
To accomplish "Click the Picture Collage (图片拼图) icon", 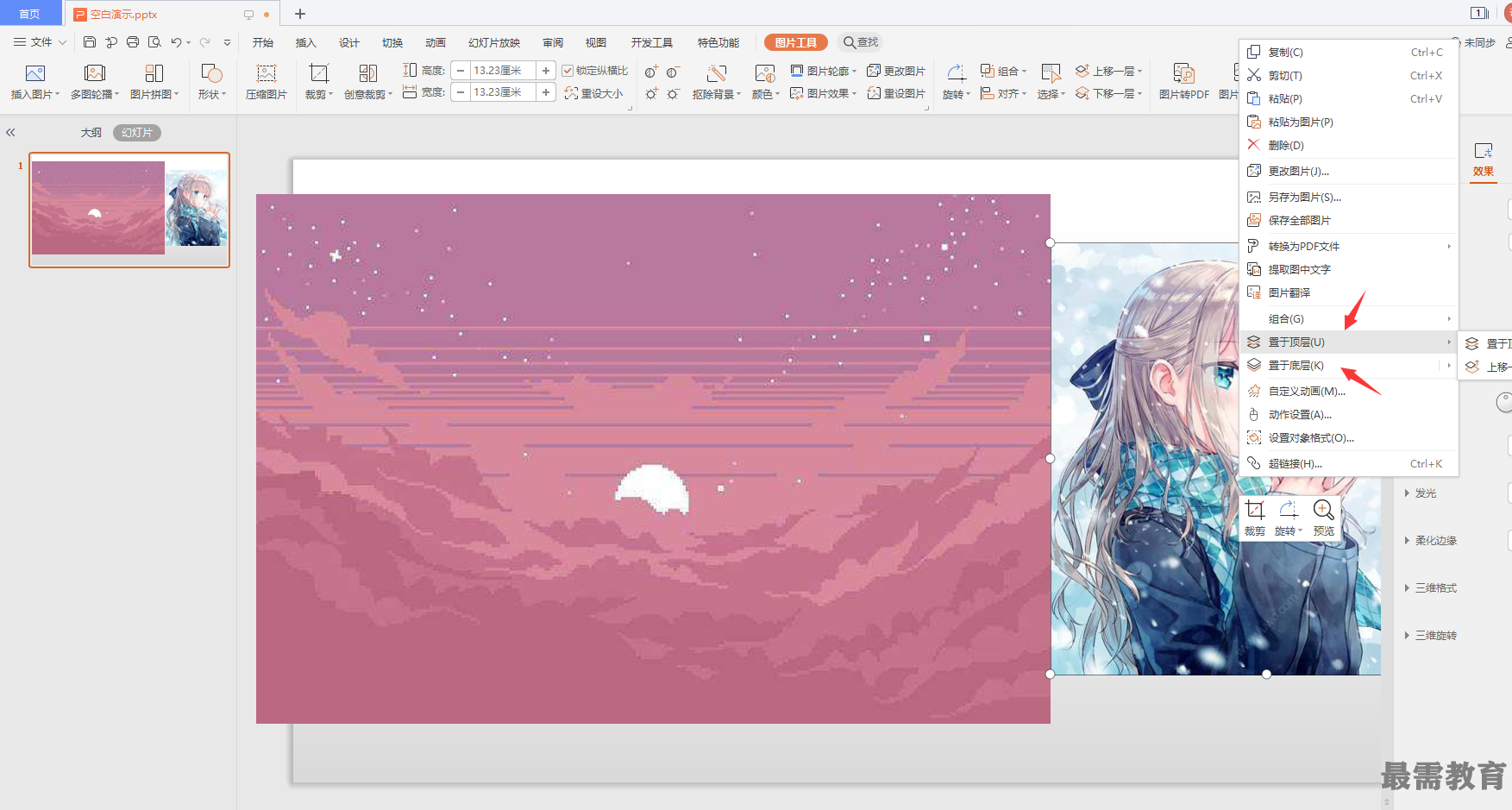I will 154,73.
